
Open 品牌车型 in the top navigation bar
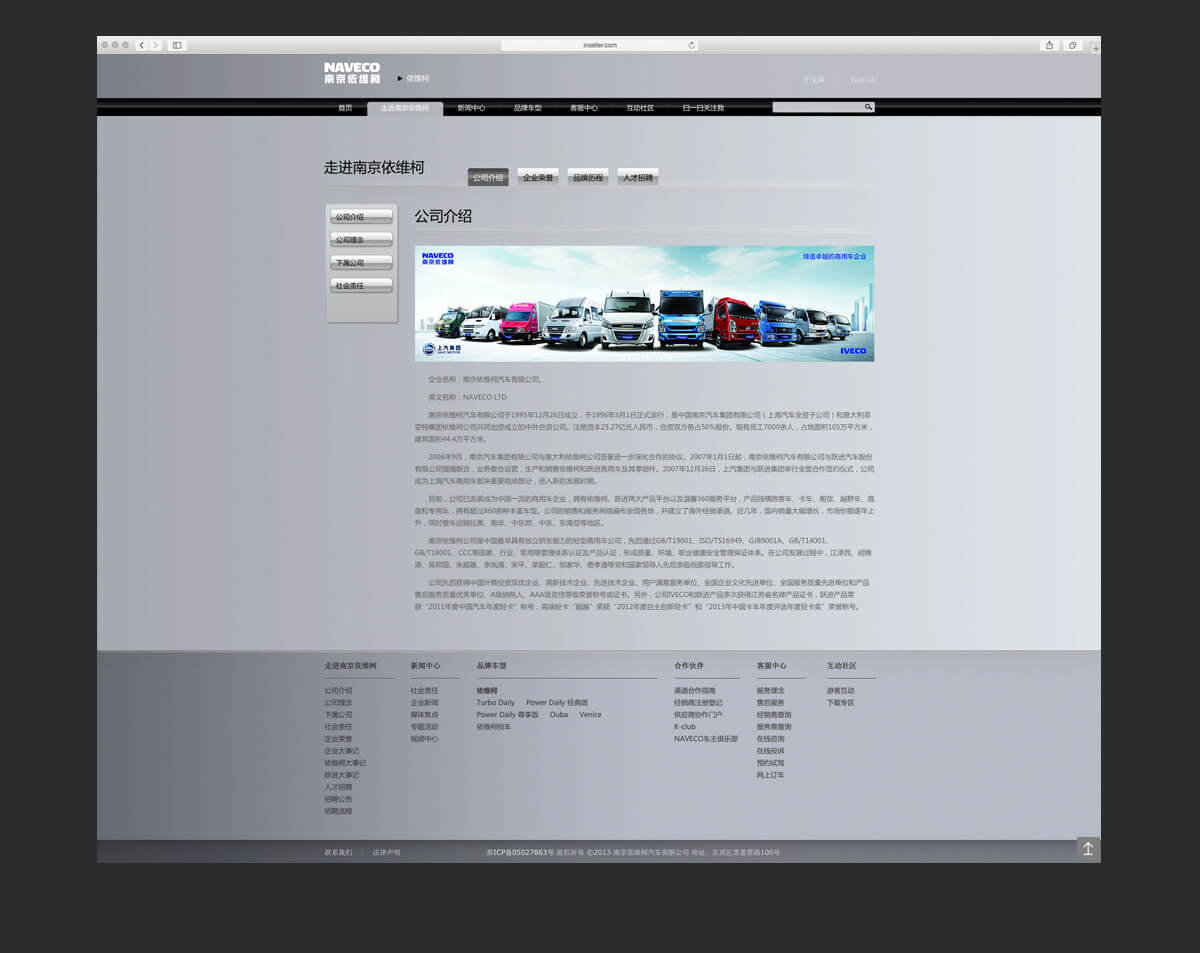point(527,108)
